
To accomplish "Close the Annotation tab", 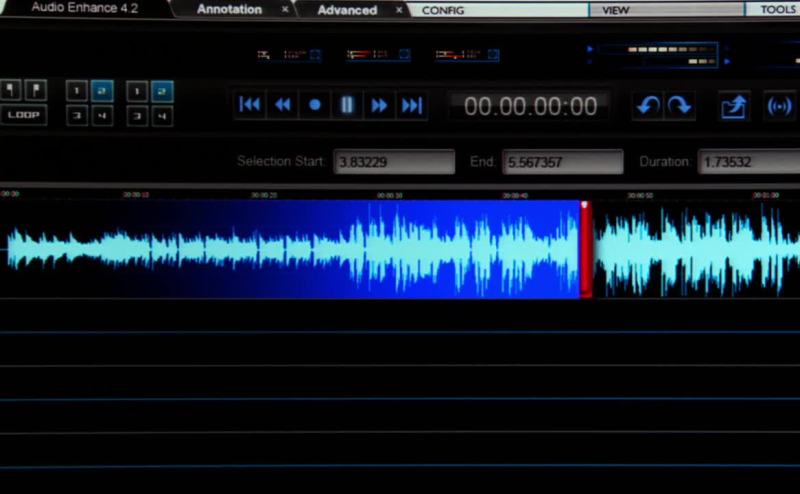I will click(x=285, y=10).
